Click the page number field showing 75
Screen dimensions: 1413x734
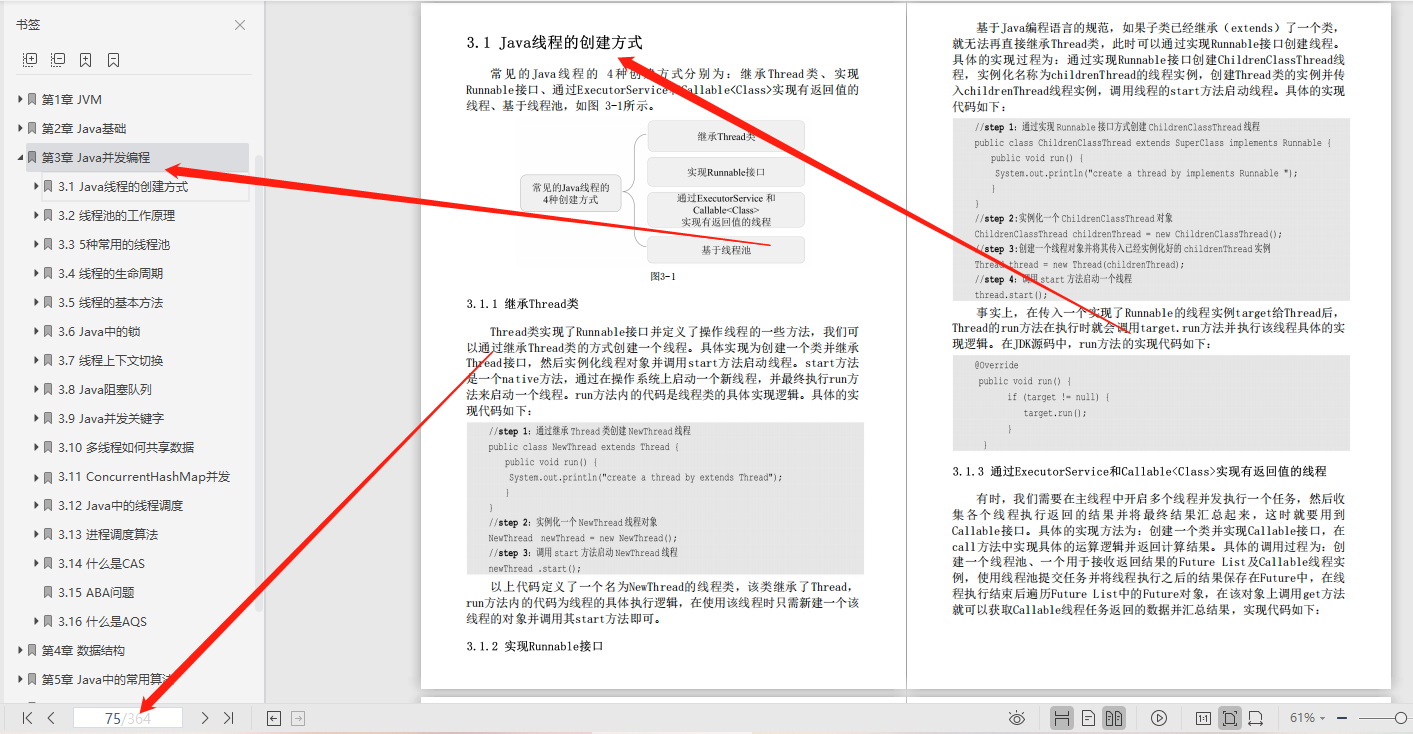pyautogui.click(x=128, y=718)
